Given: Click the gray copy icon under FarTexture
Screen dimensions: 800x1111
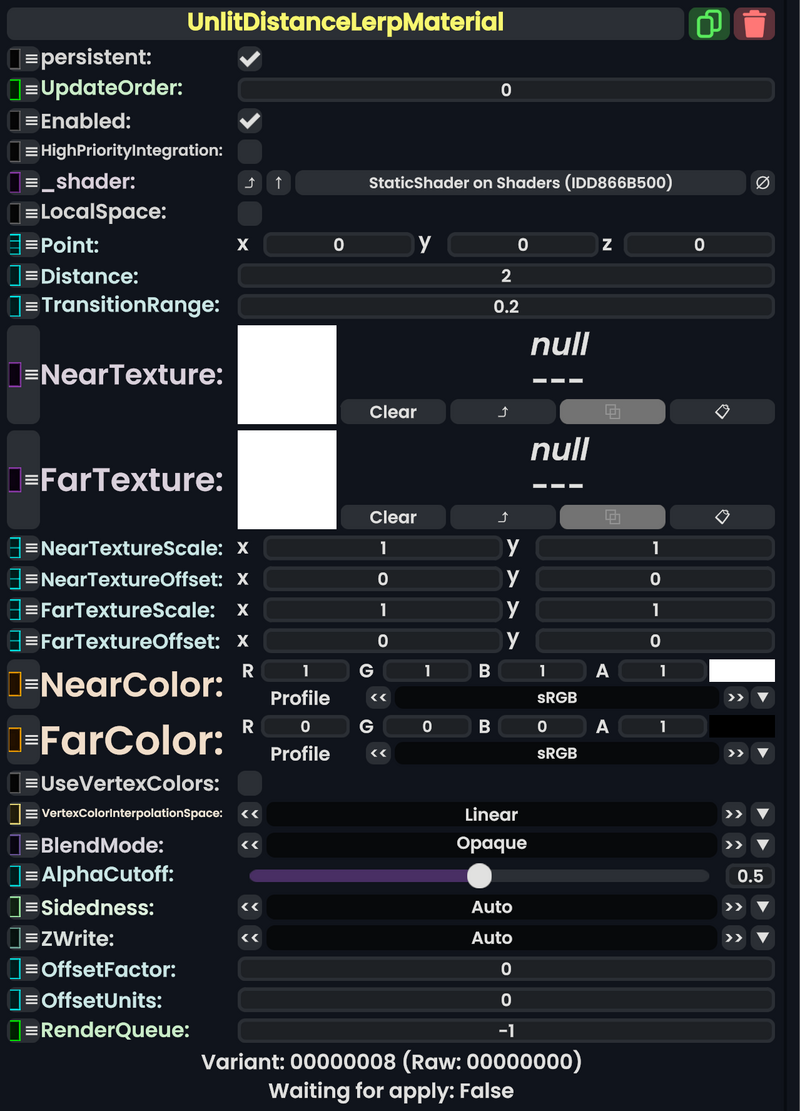Looking at the screenshot, I should tap(612, 517).
